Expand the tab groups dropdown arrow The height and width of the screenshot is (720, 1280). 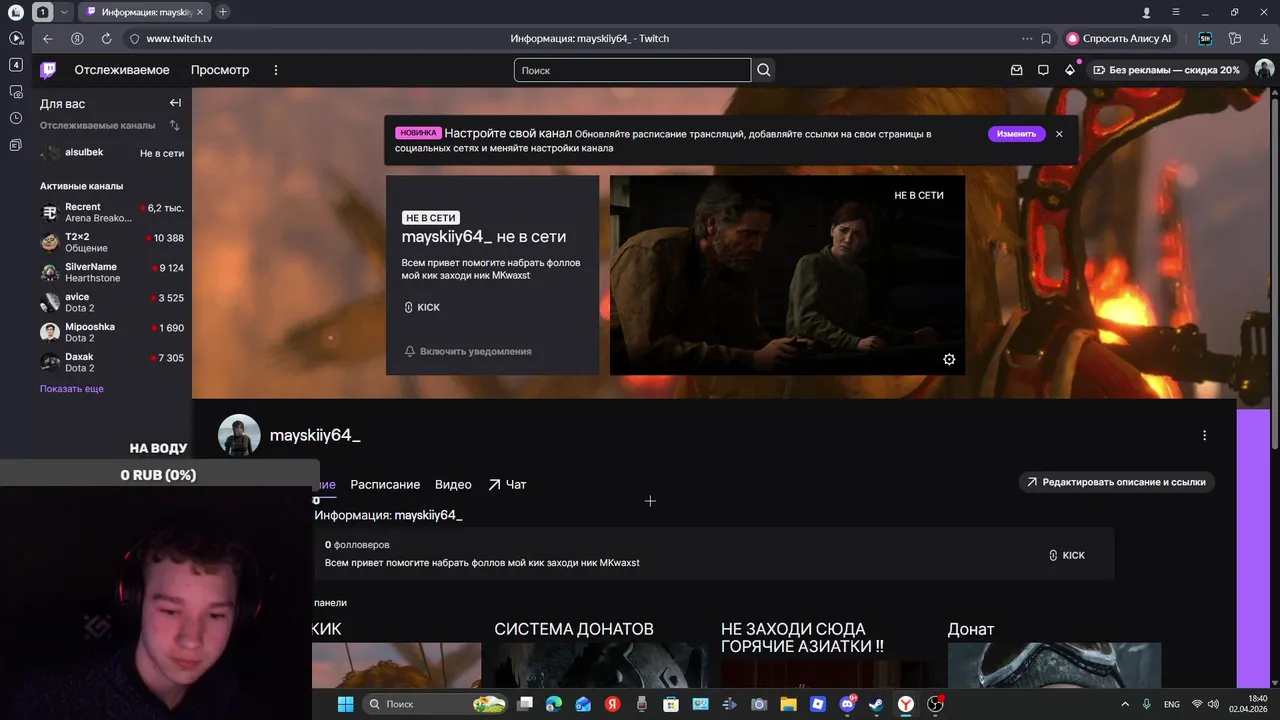pyautogui.click(x=64, y=12)
